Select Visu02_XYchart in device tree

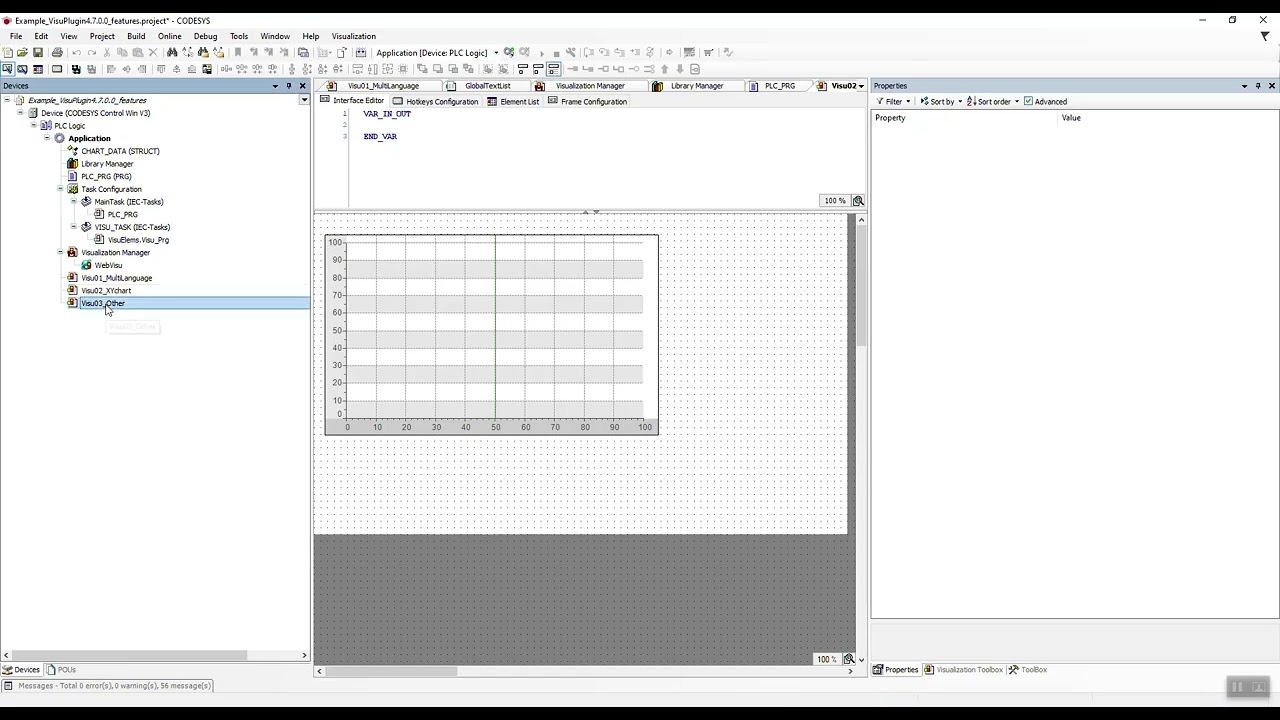pos(106,291)
